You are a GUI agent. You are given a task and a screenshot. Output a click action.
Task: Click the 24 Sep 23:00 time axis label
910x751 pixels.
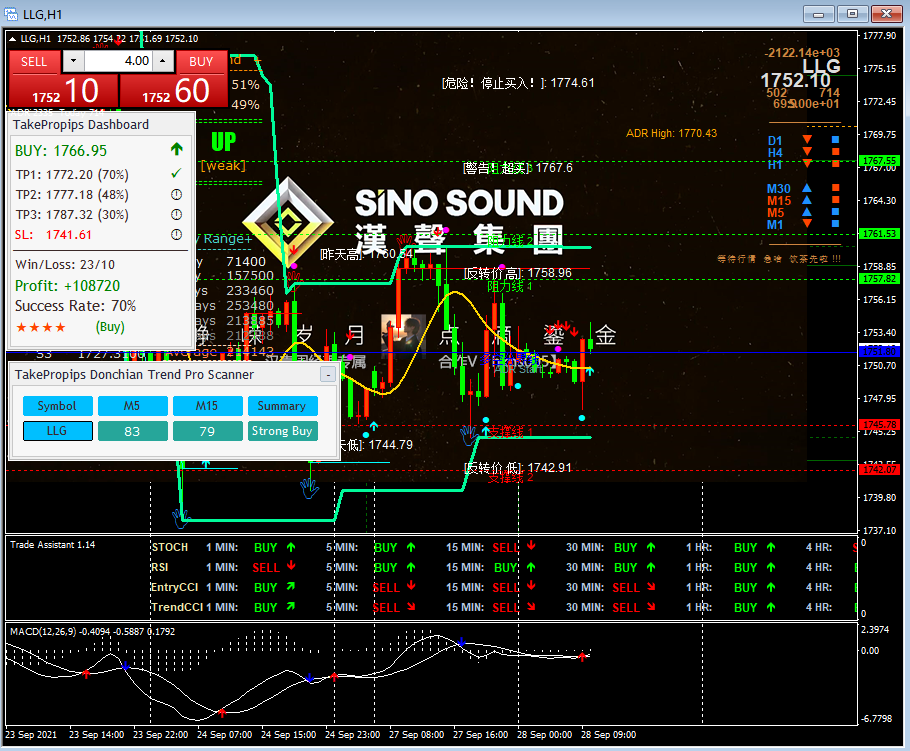coord(352,735)
